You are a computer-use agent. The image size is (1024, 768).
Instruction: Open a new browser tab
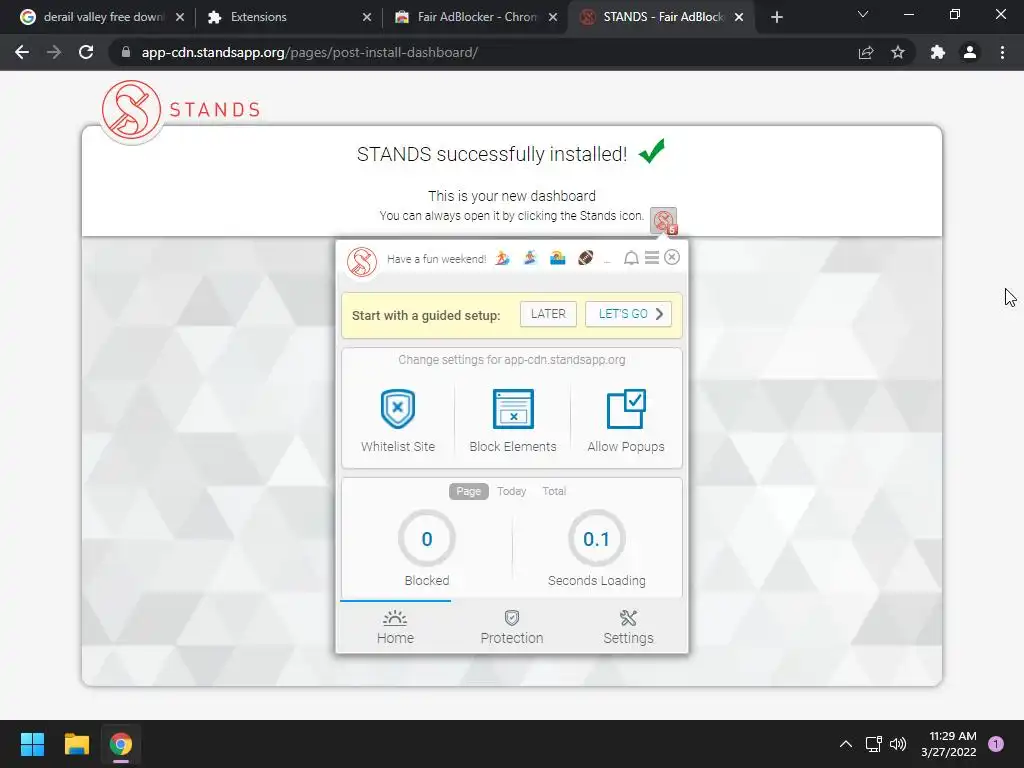tap(776, 17)
